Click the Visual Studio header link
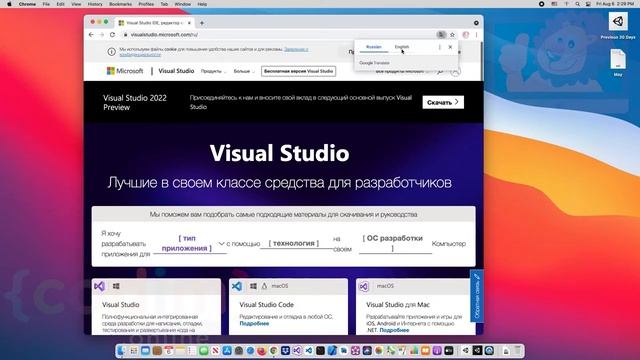This screenshot has width=640, height=360. pyautogui.click(x=176, y=71)
